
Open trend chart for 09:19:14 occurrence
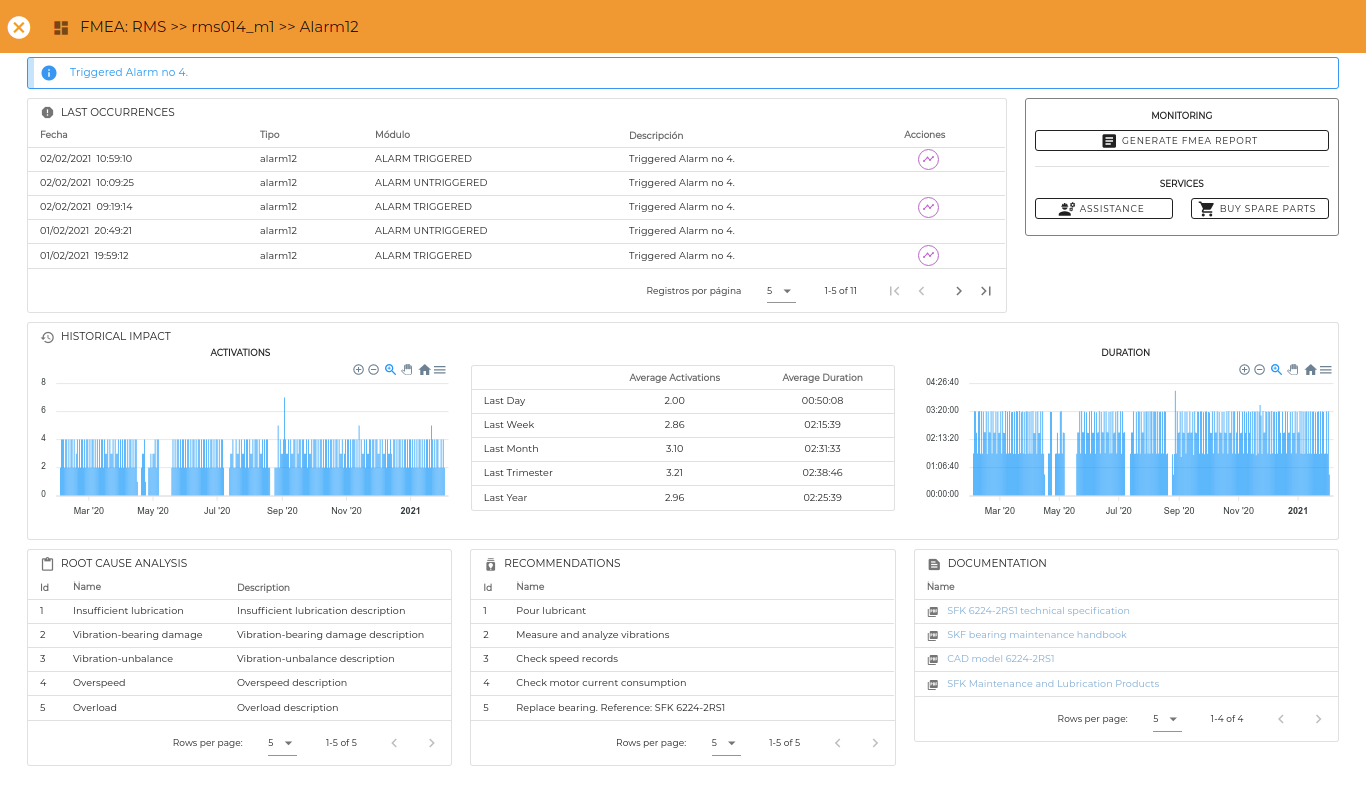click(x=929, y=207)
